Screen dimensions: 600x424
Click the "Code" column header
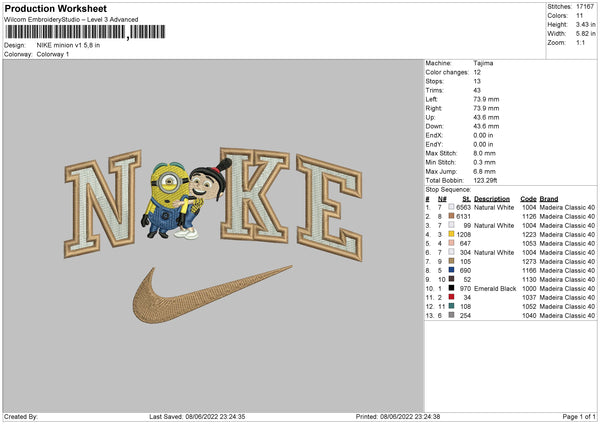tap(528, 199)
